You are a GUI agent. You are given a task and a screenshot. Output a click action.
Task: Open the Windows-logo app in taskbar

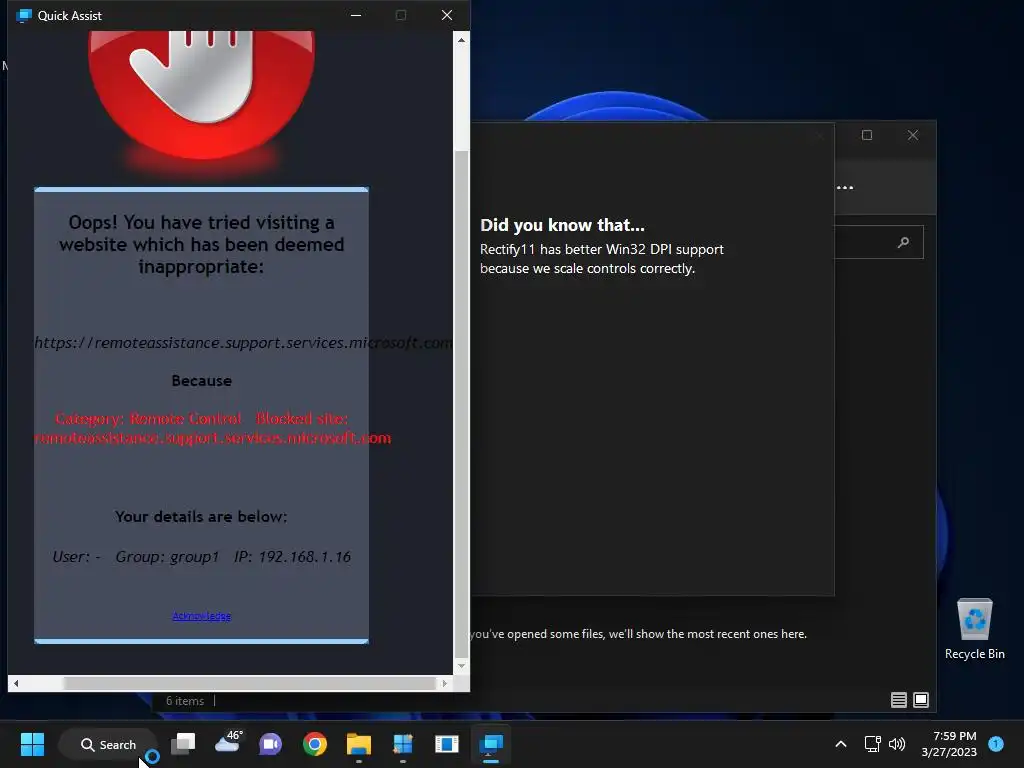[x=402, y=744]
